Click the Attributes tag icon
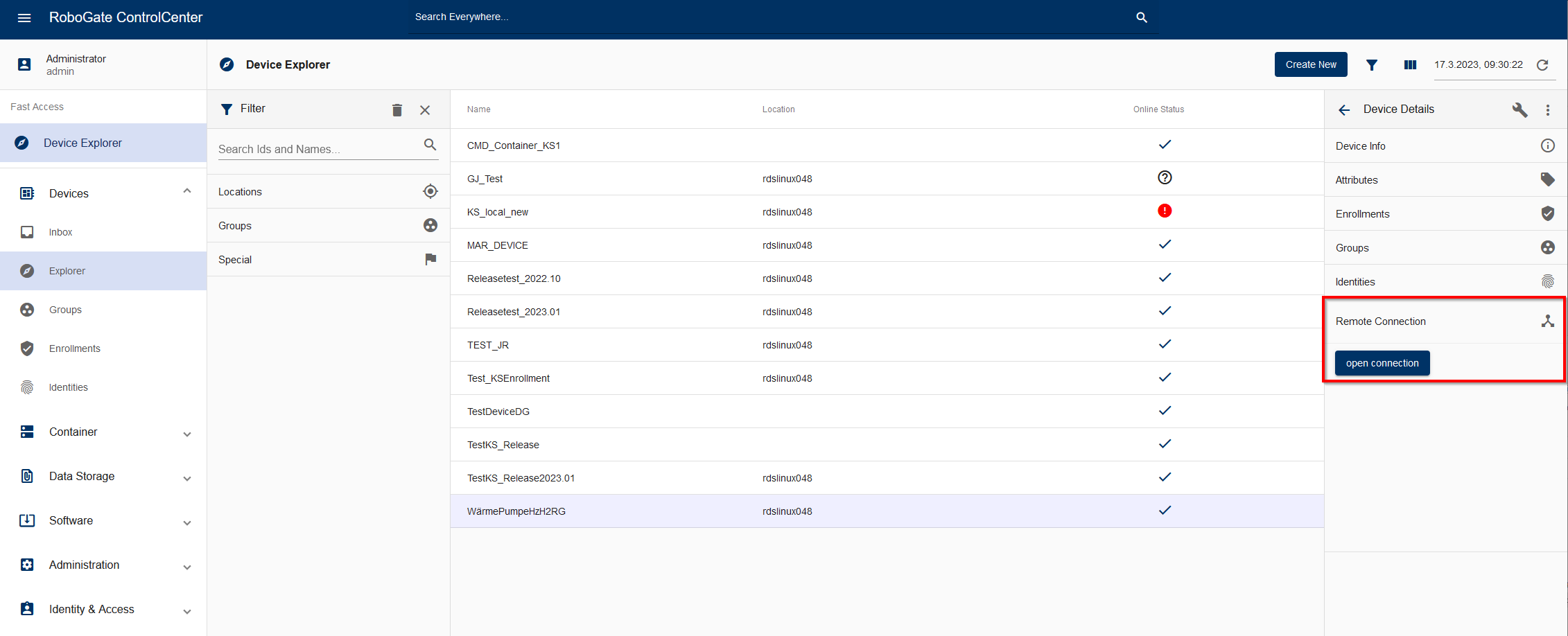 (1548, 179)
